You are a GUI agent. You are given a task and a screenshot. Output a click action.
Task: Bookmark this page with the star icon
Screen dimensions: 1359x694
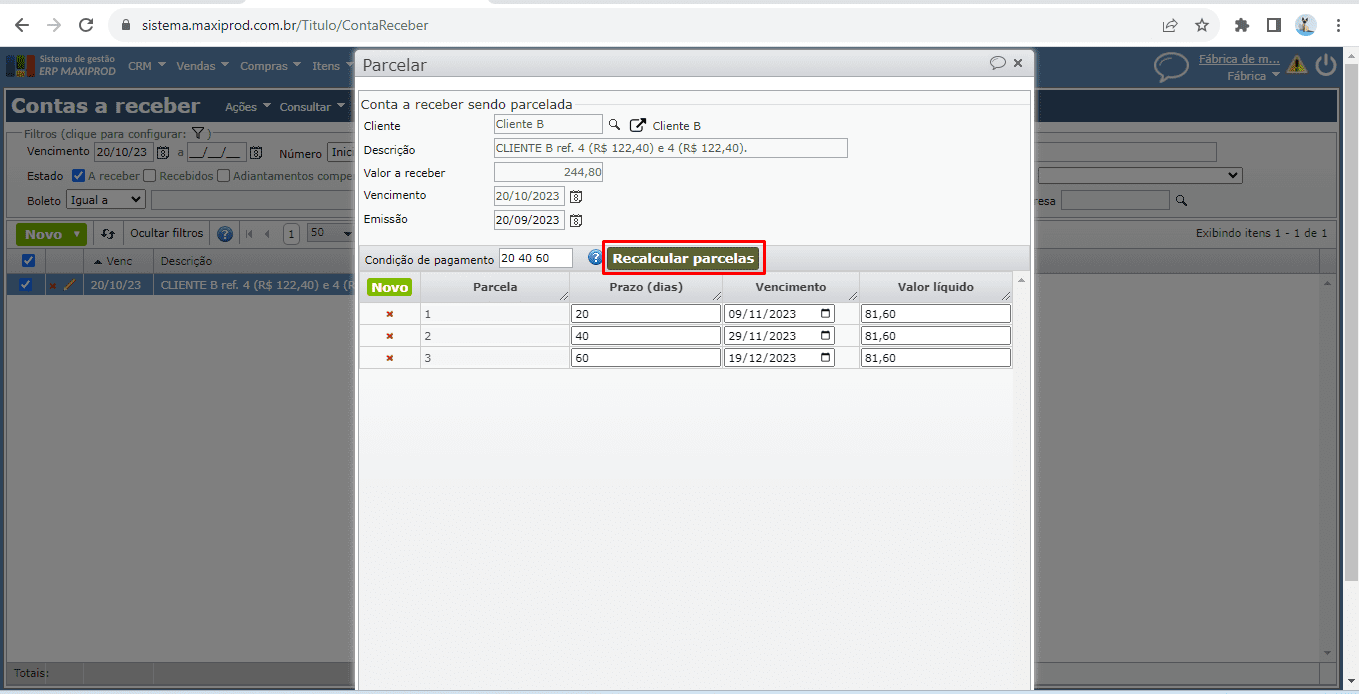click(1202, 25)
